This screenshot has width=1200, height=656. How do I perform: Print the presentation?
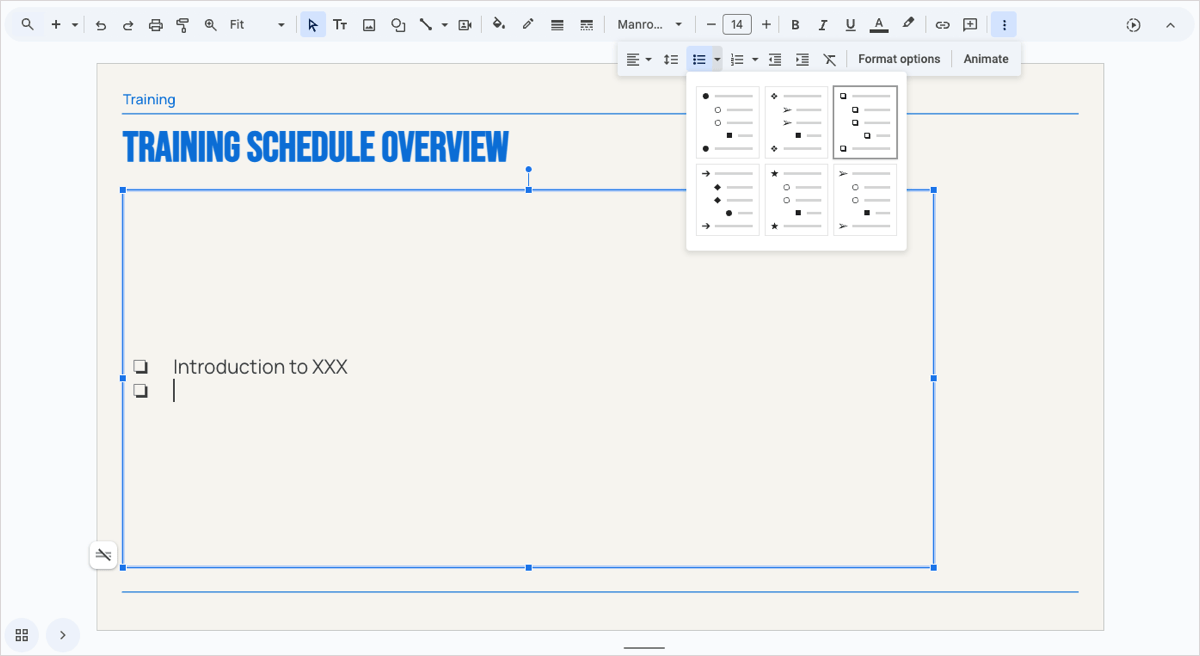coord(155,25)
